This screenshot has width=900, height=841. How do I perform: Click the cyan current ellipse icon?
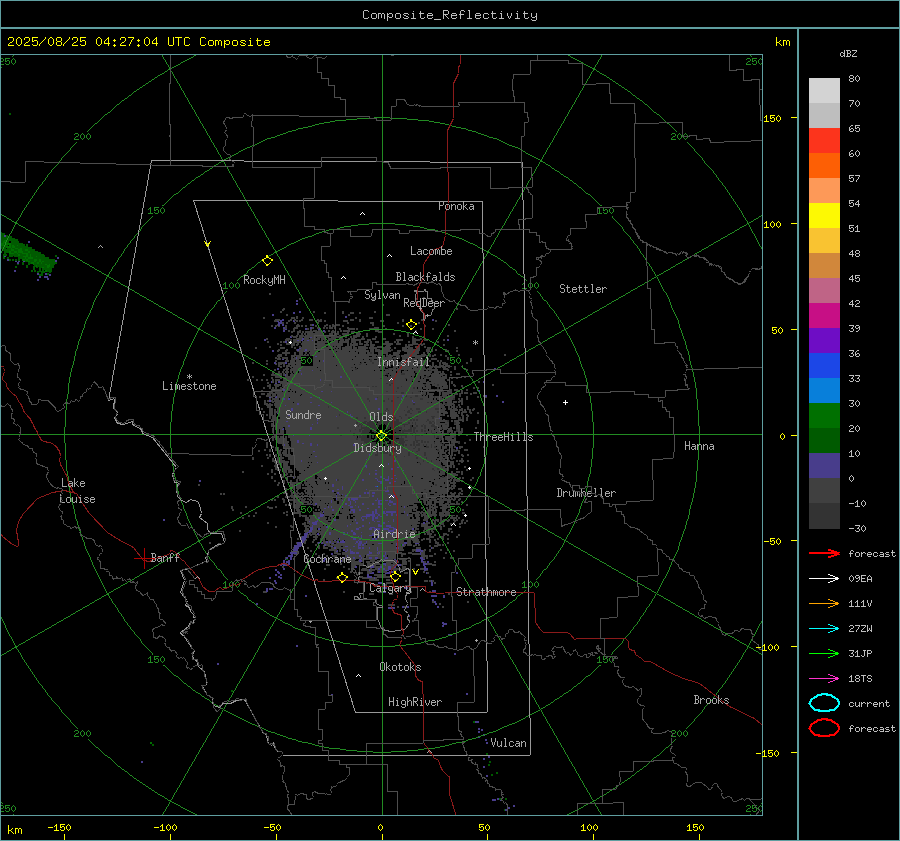(x=824, y=703)
